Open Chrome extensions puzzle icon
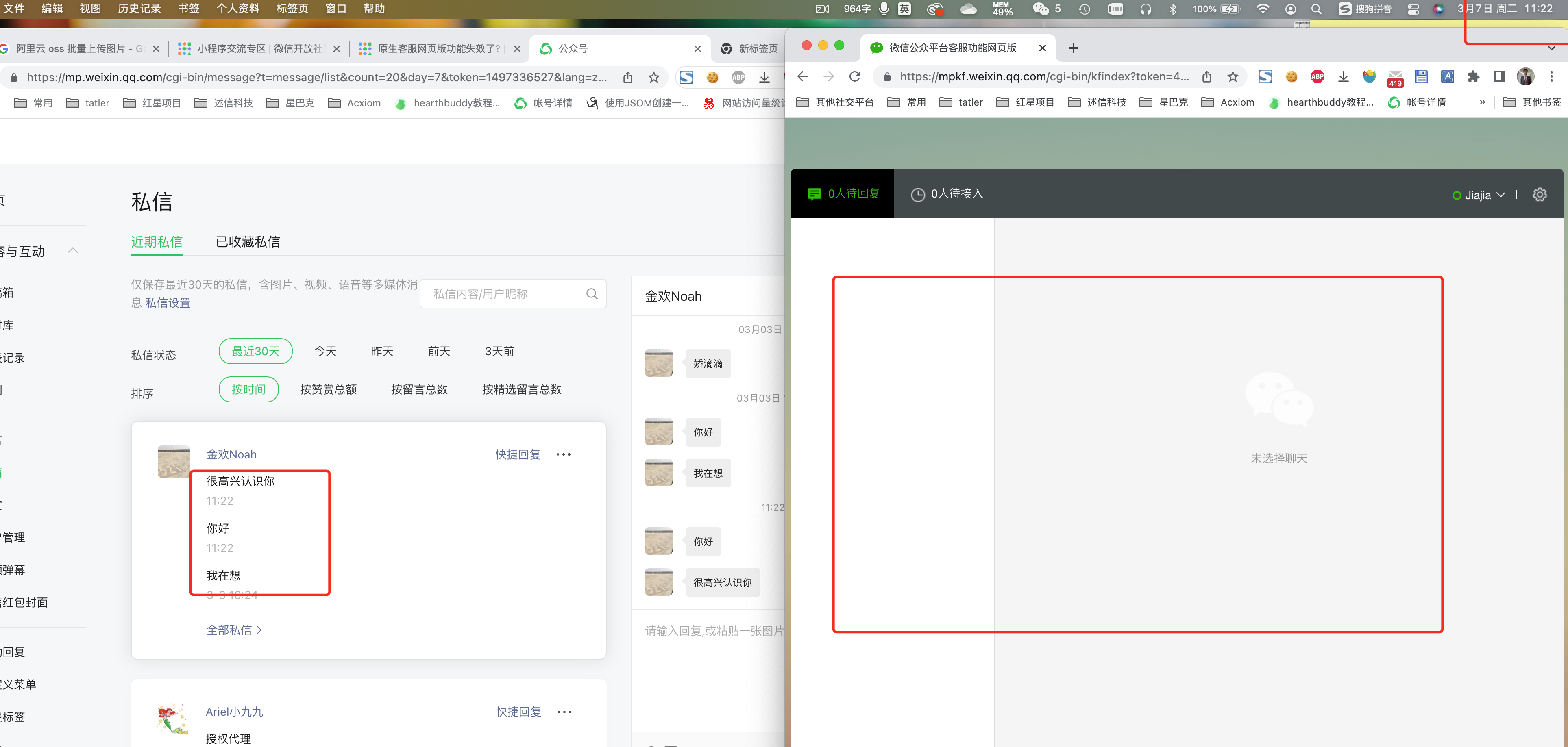This screenshot has width=1568, height=747. 1473,77
